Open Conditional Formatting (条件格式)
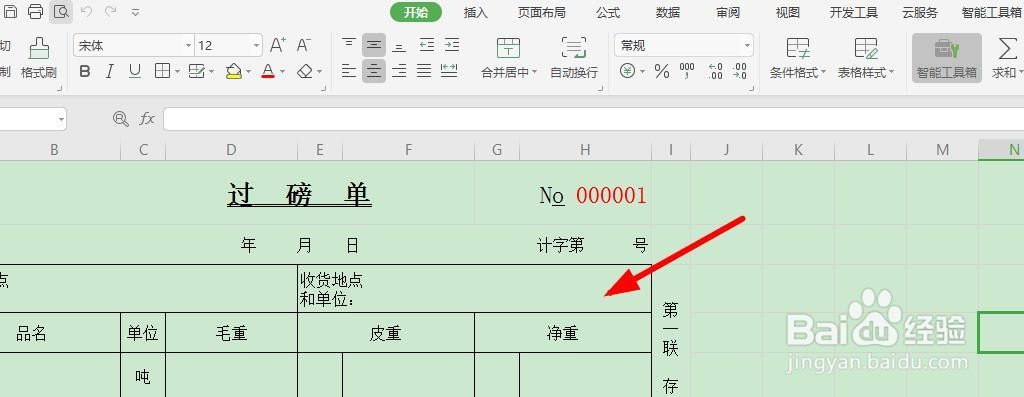The image size is (1024, 397). click(798, 58)
